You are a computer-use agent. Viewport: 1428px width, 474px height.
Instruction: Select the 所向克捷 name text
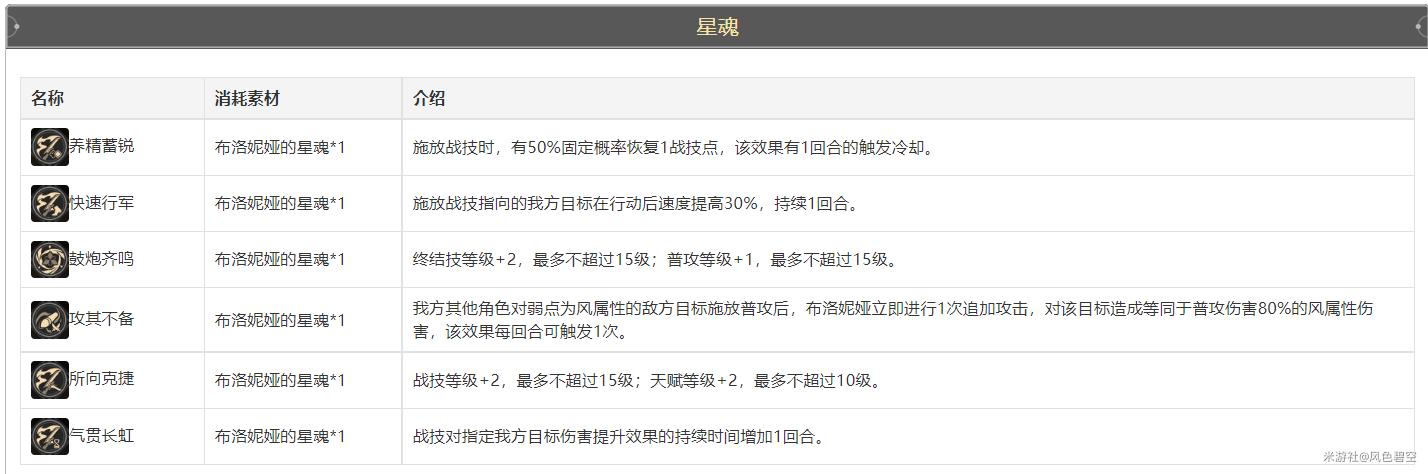tap(101, 379)
